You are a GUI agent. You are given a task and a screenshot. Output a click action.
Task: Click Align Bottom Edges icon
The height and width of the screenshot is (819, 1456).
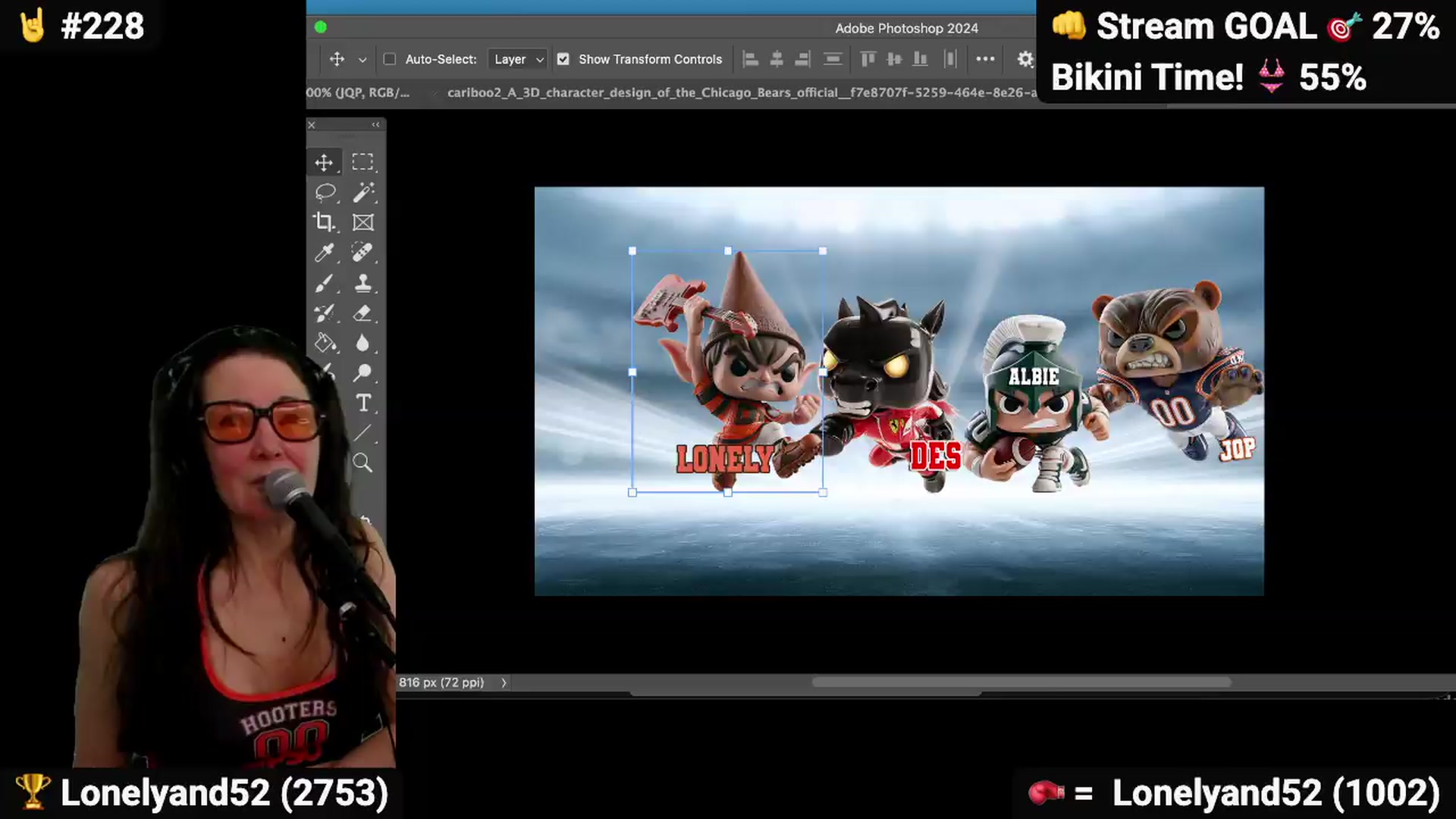[x=921, y=59]
